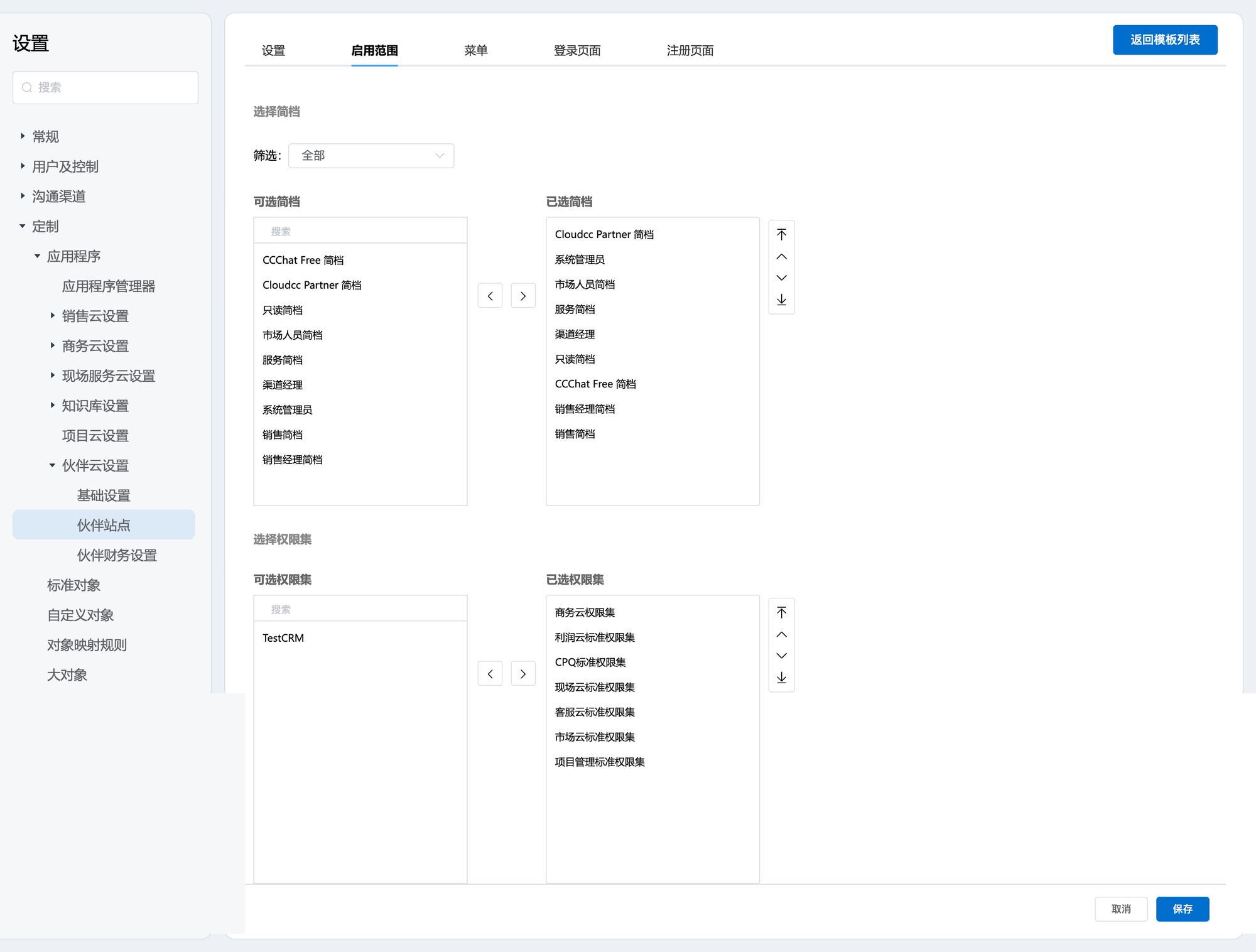Move selected profile up one position
The height and width of the screenshot is (952, 1256).
point(781,257)
